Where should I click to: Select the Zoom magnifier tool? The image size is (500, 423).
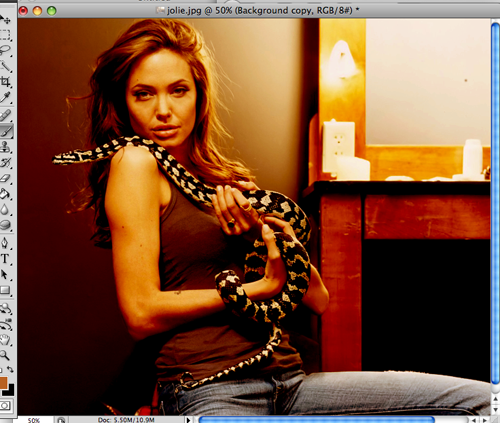5,355
